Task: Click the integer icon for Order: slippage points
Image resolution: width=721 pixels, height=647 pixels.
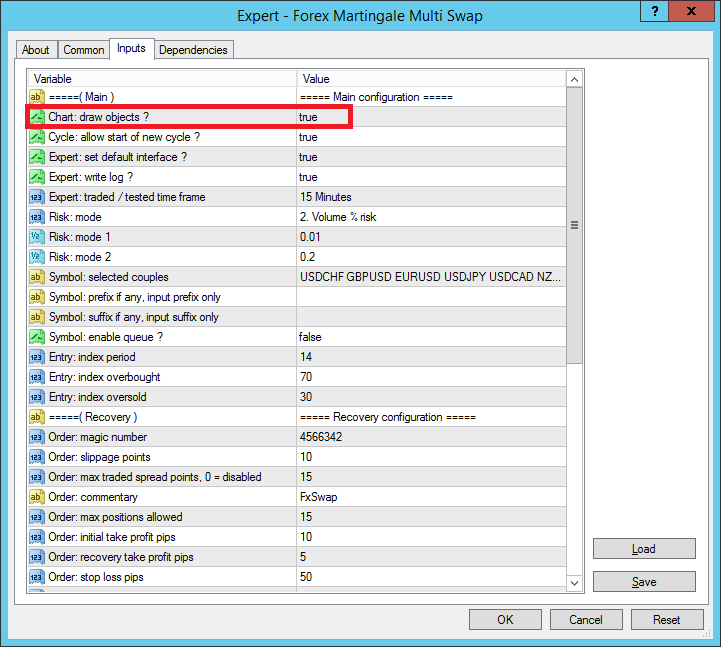Action: pyautogui.click(x=37, y=457)
